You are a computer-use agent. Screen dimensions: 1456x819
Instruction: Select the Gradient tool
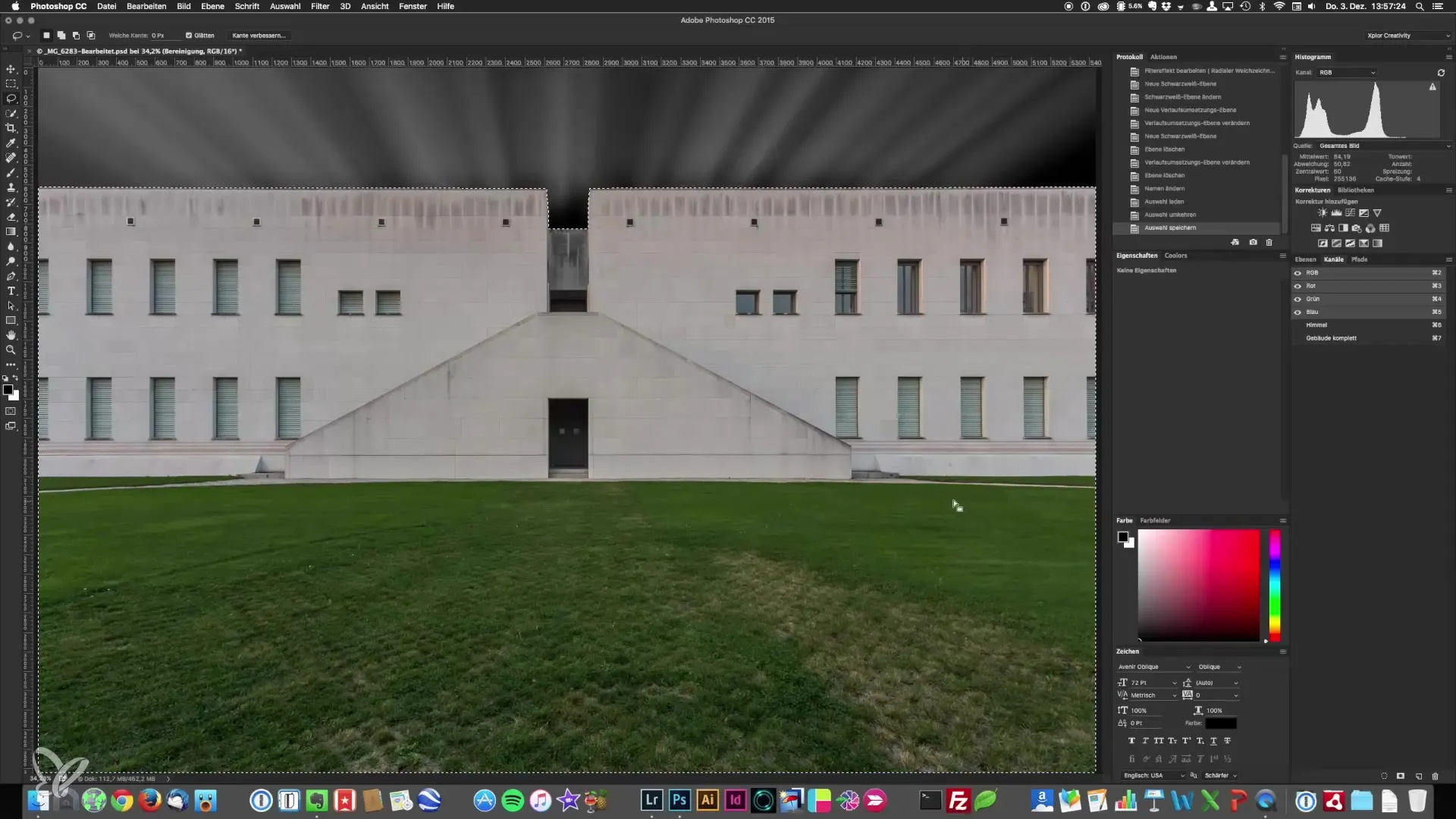11,232
